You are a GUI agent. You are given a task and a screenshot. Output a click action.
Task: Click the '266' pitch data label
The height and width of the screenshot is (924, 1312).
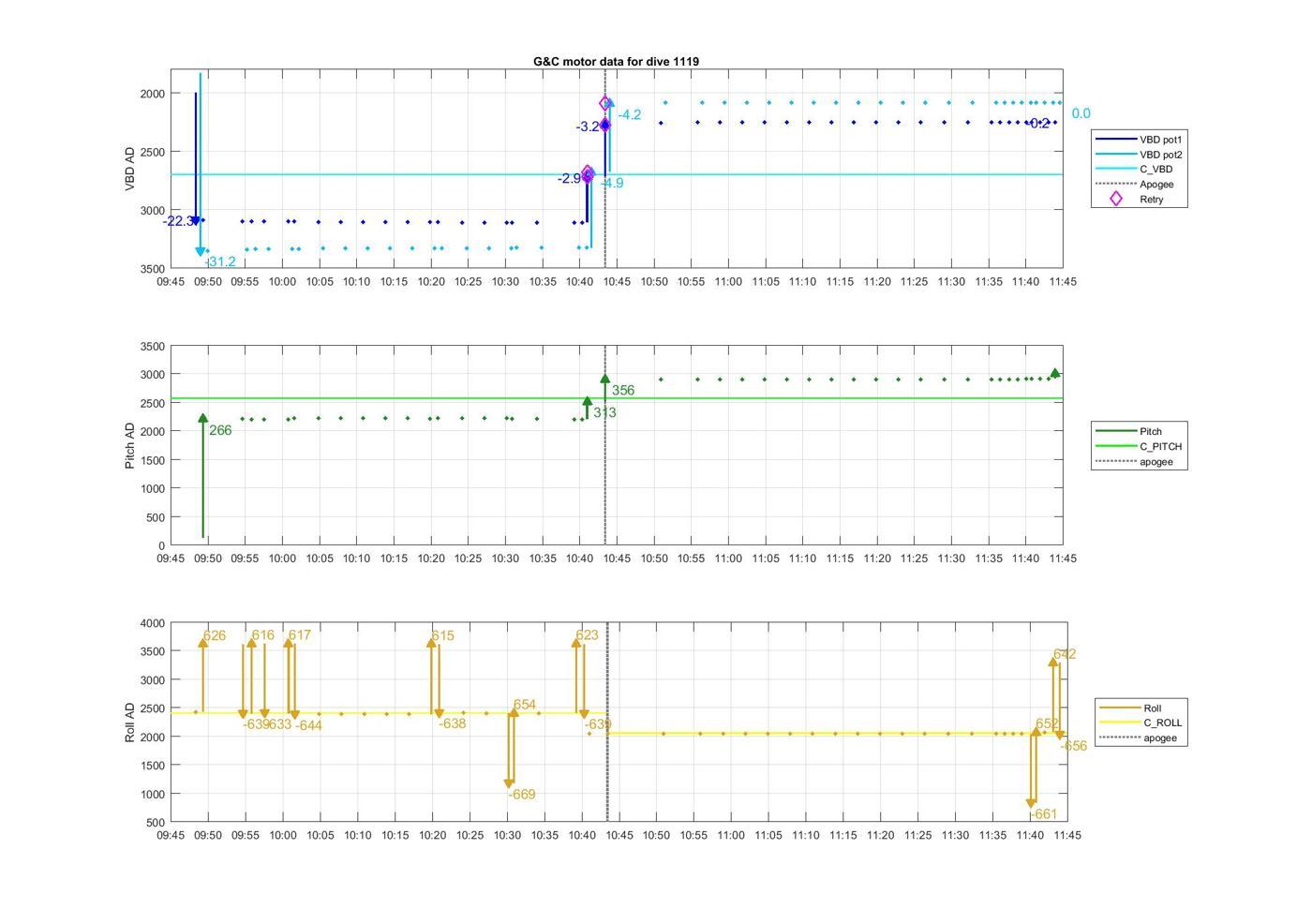[x=220, y=431]
